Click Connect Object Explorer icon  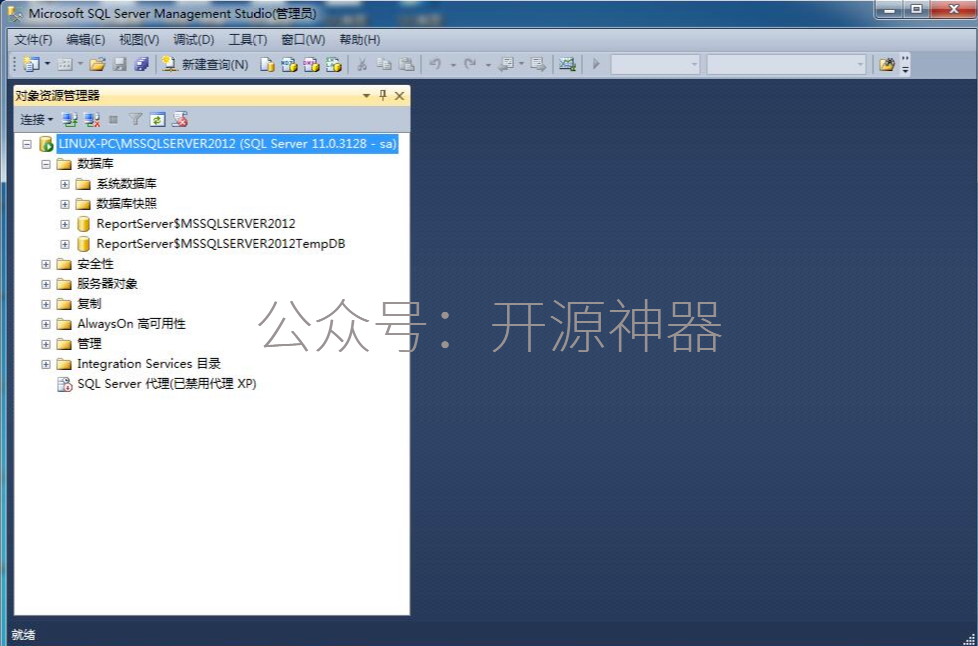(70, 119)
